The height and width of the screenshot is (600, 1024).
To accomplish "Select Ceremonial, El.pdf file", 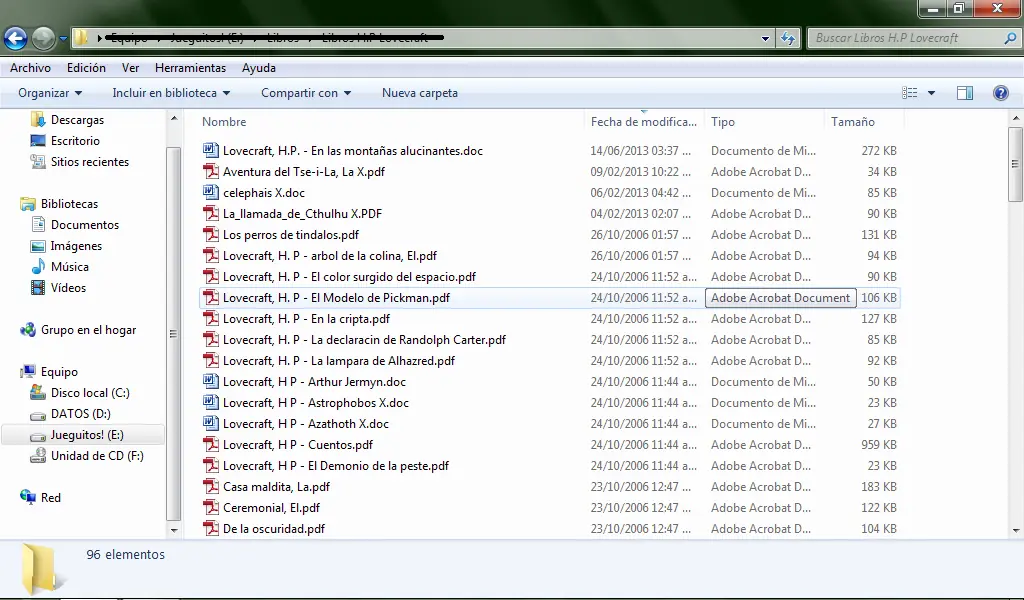I will click(x=271, y=507).
